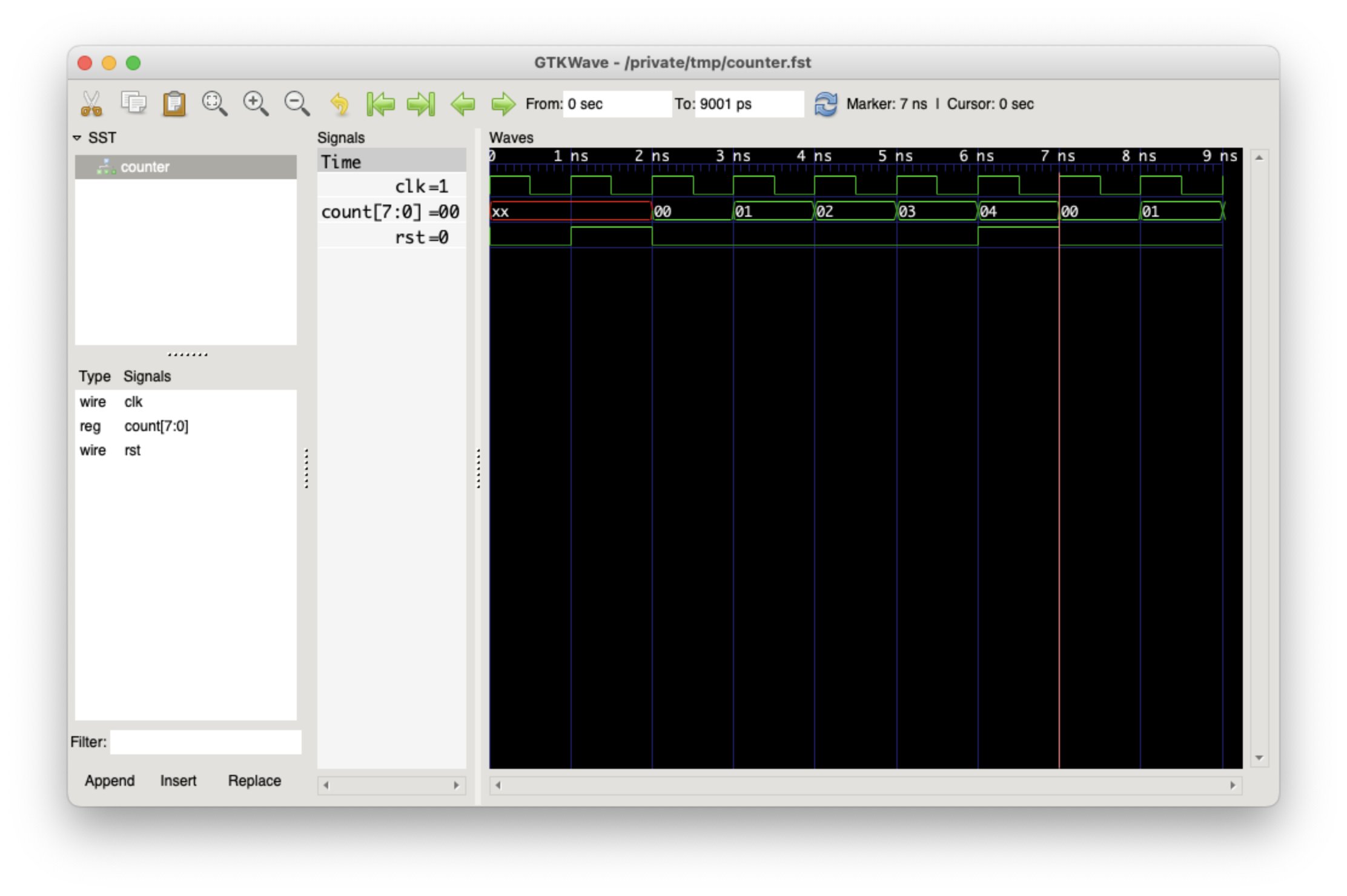
Task: Select the count[7:0] register signal
Action: coord(157,426)
